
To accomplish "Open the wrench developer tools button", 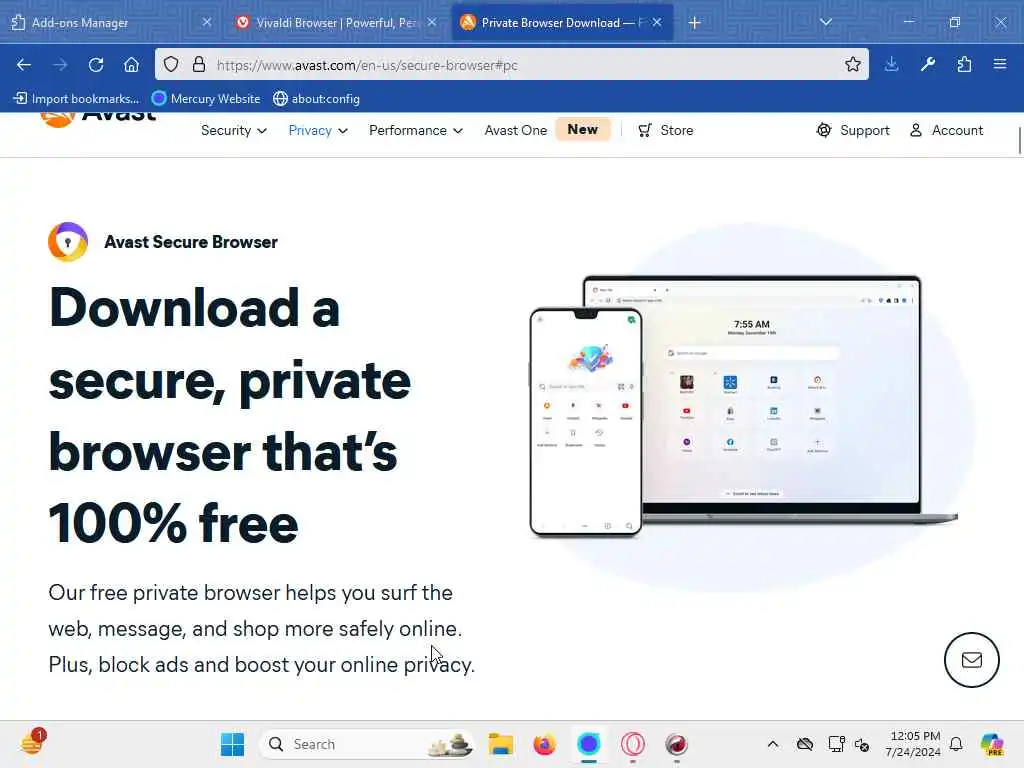I will (927, 65).
